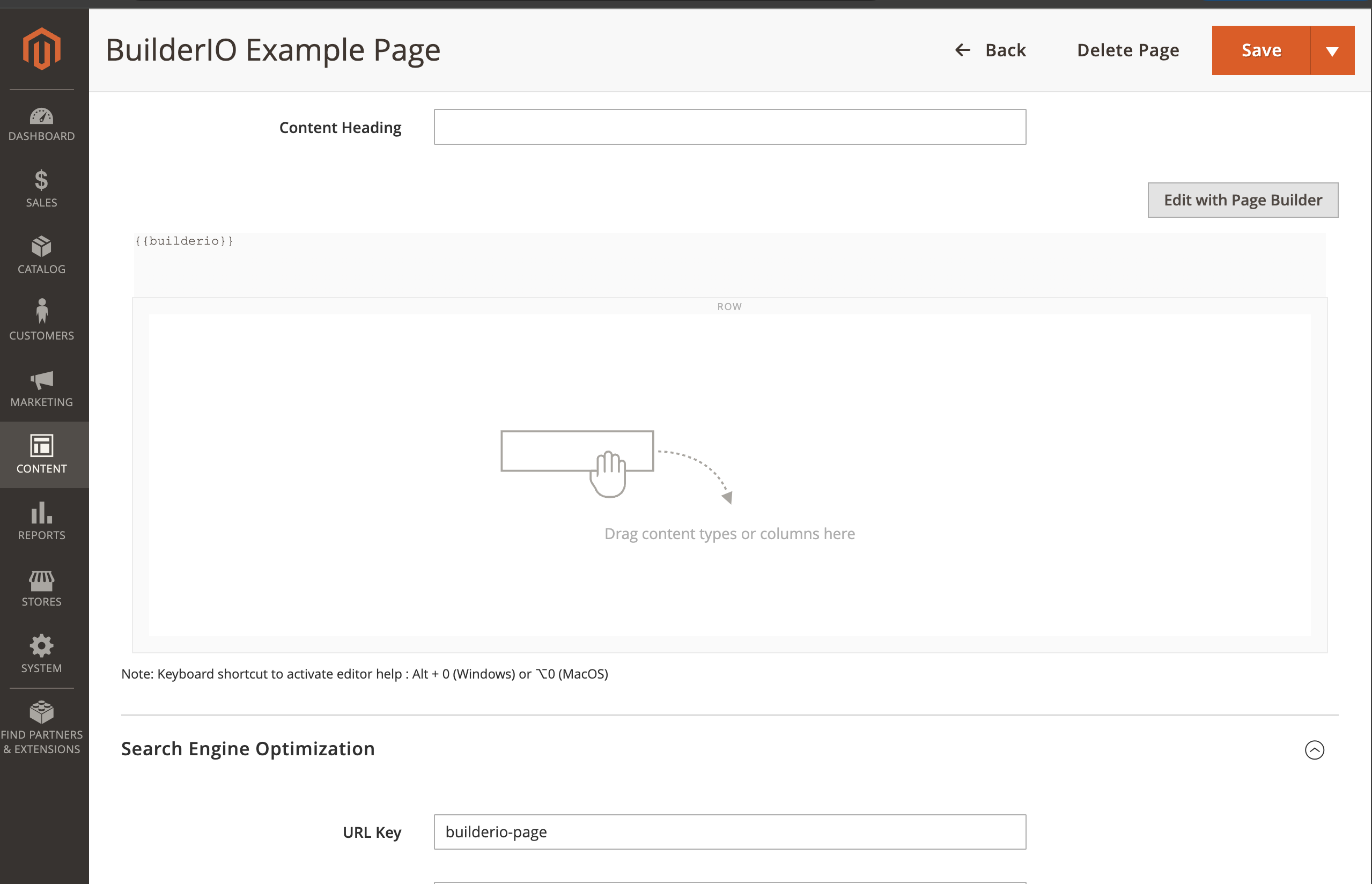
Task: Open the Dashboard gauge icon
Action: [x=41, y=117]
